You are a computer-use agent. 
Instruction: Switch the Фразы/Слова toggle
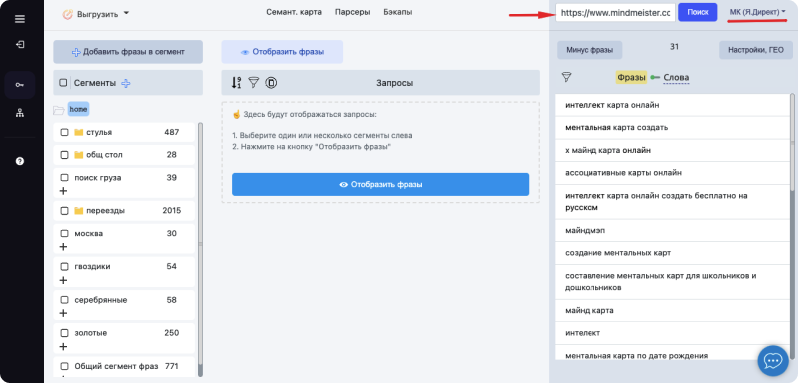[x=656, y=77]
